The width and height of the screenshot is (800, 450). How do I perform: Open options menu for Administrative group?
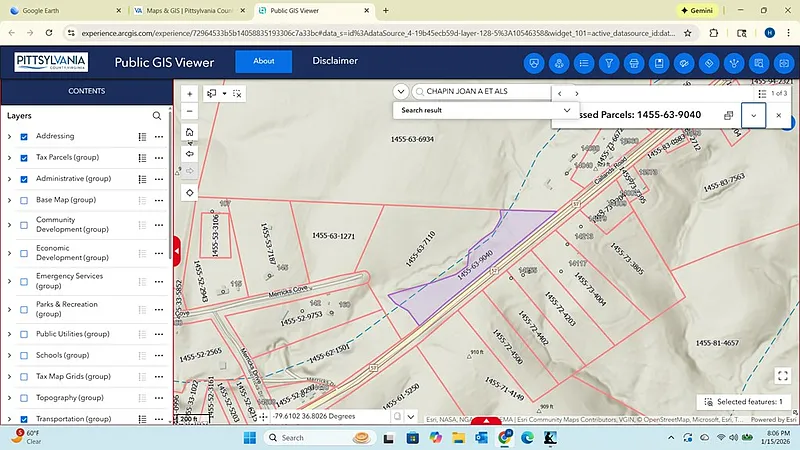pyautogui.click(x=159, y=179)
